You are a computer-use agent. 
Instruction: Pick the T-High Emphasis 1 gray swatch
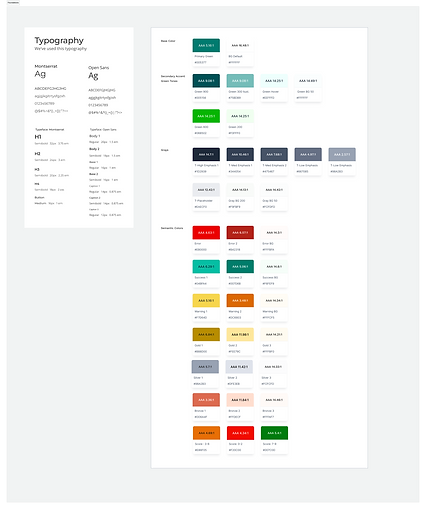pos(206,154)
